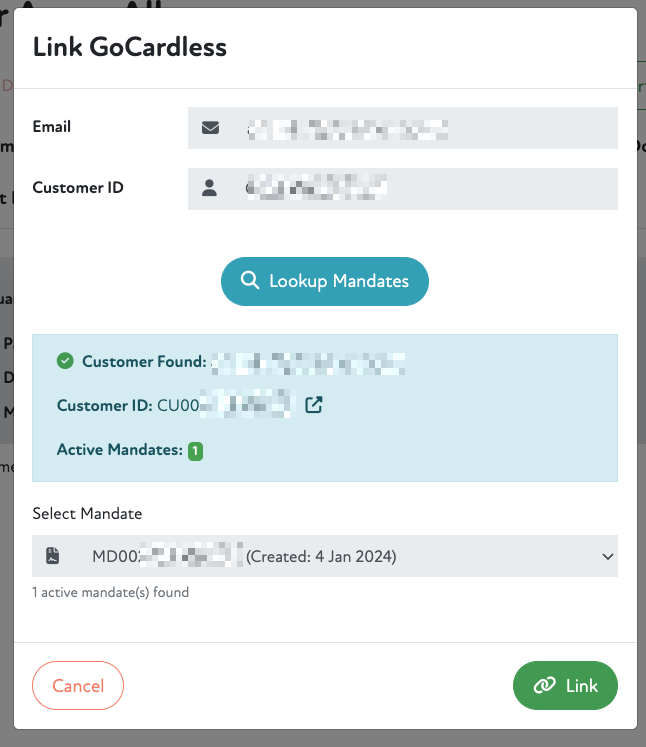Click the "Select Mandate" label
Viewport: 646px width, 747px height.
[x=87, y=513]
